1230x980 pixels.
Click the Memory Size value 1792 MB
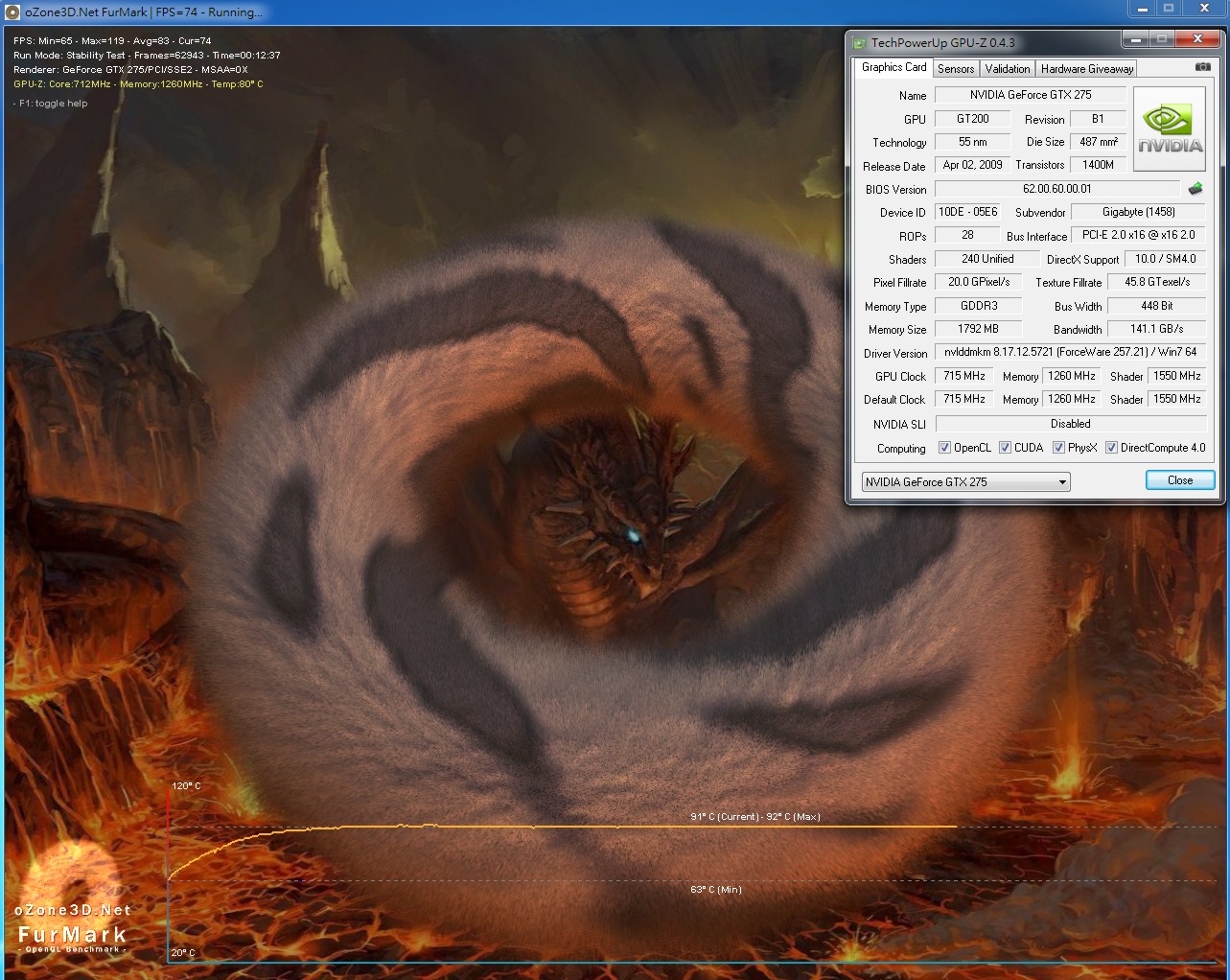coord(978,329)
